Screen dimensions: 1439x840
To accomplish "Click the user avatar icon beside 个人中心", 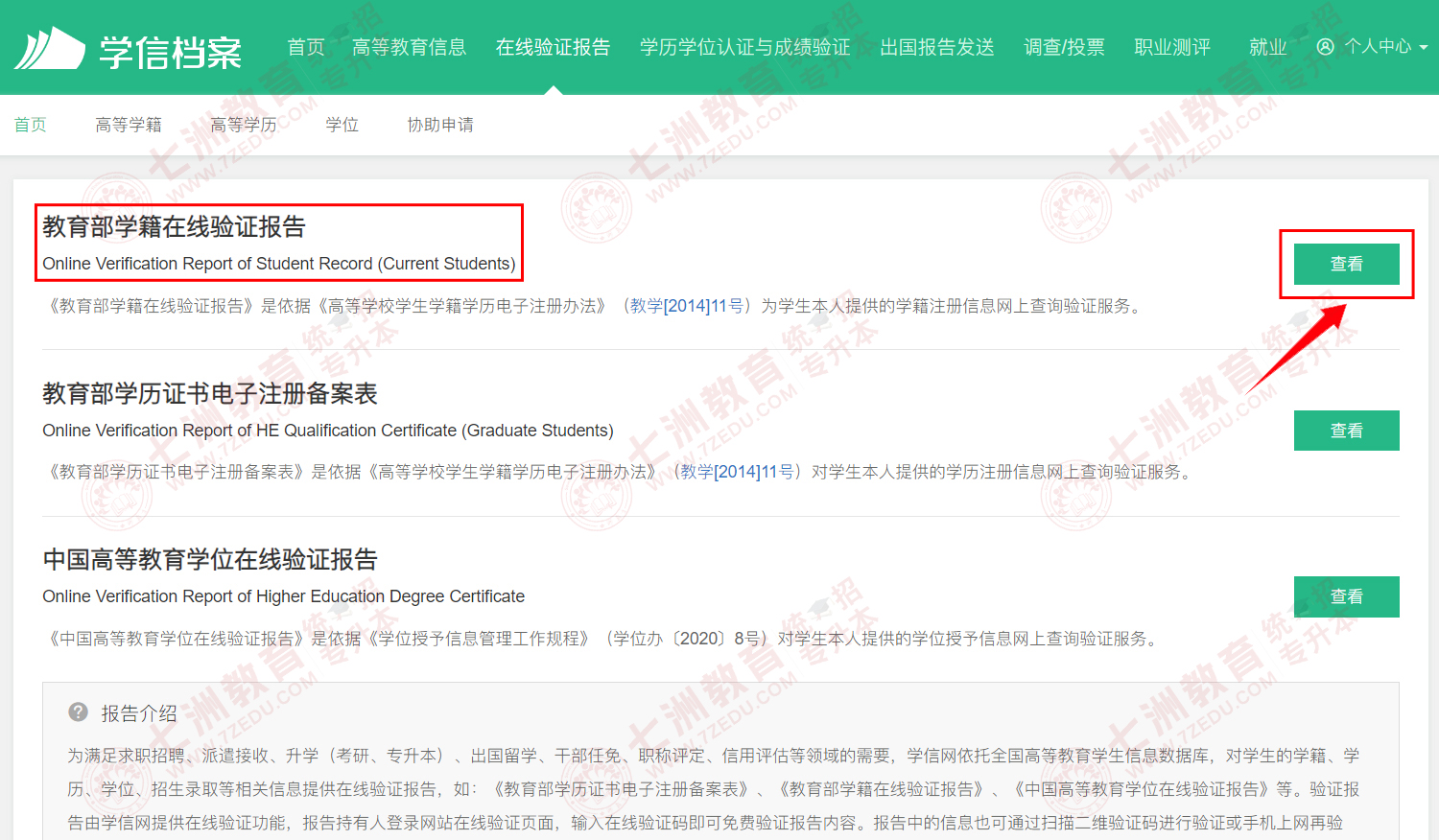I will 1326,46.
